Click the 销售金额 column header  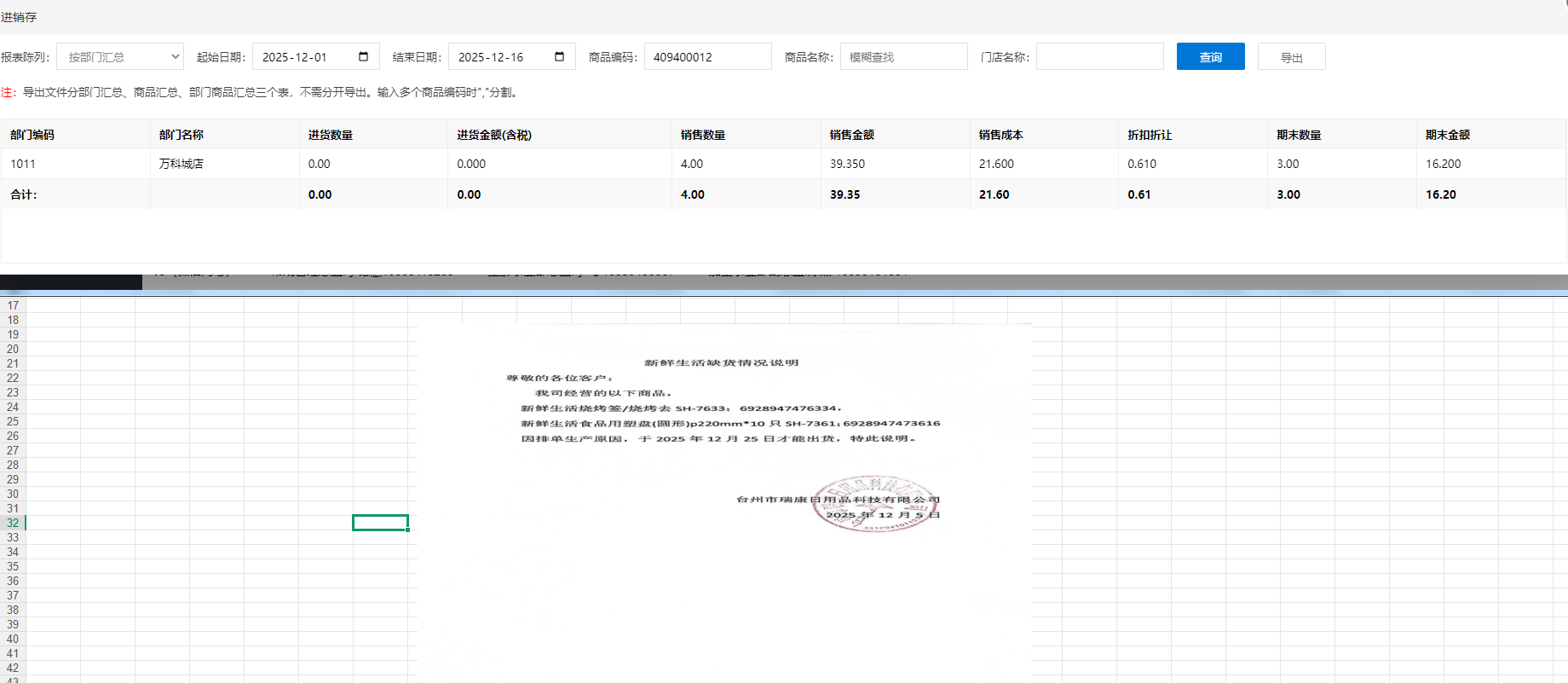coord(852,135)
